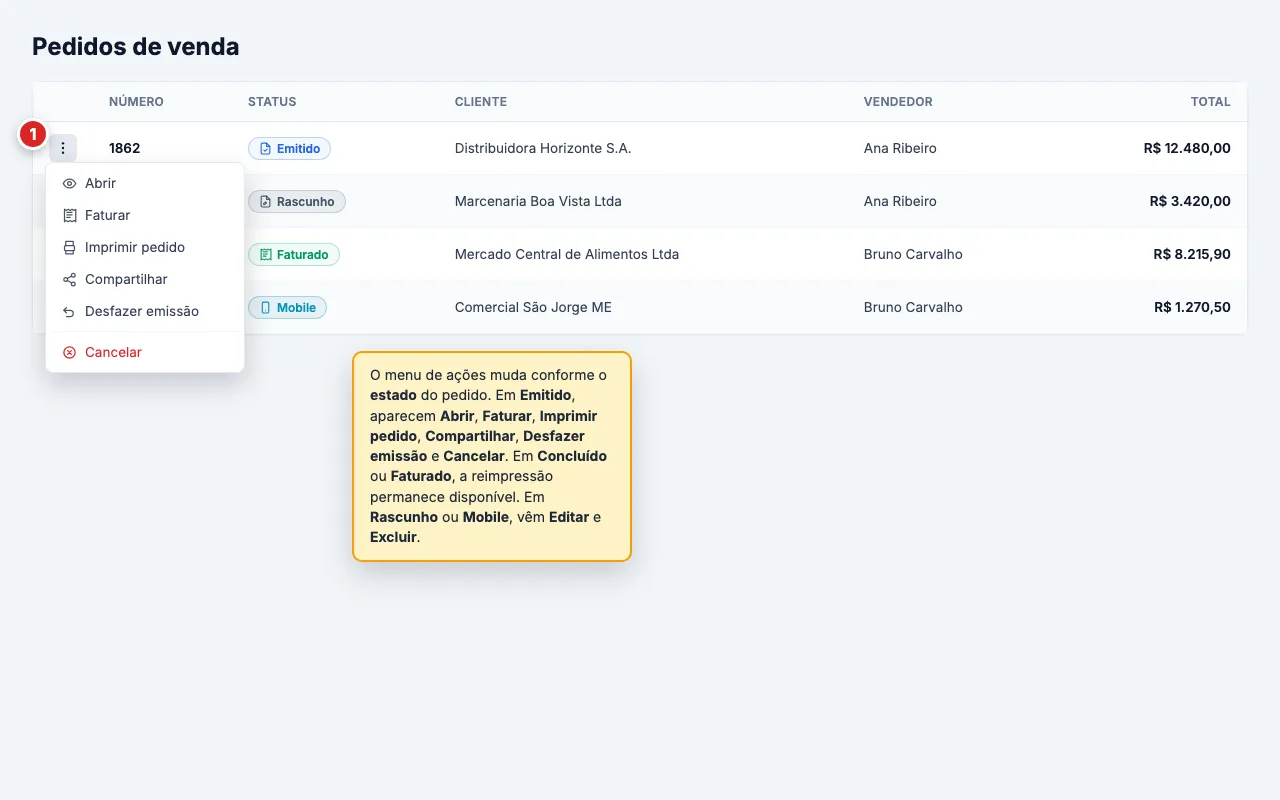Viewport: 1280px width, 800px height.
Task: Select the red step 1 marker badge
Action: [33, 134]
